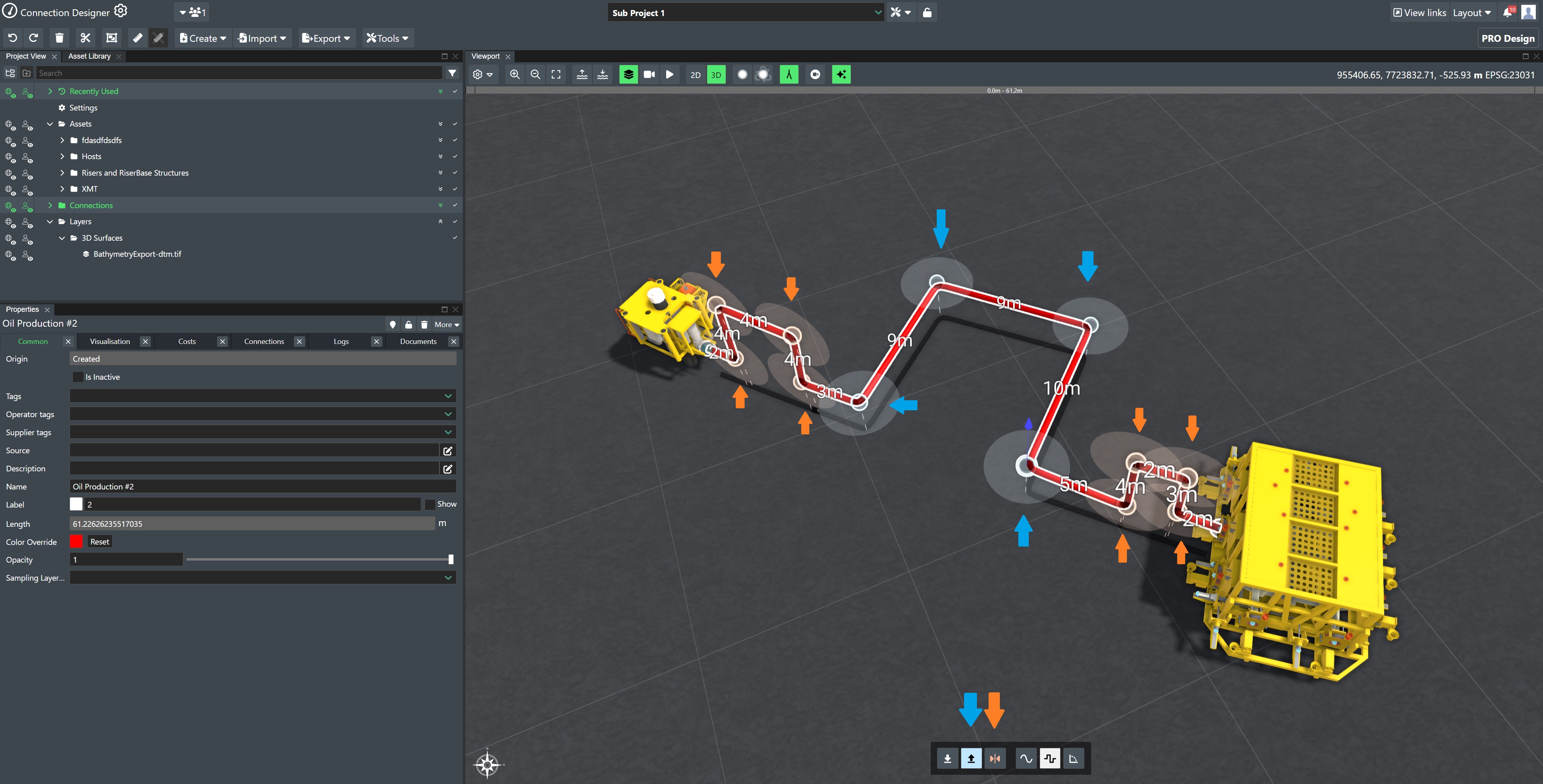
Task: Switch to the Asset Library tab
Action: pos(89,56)
